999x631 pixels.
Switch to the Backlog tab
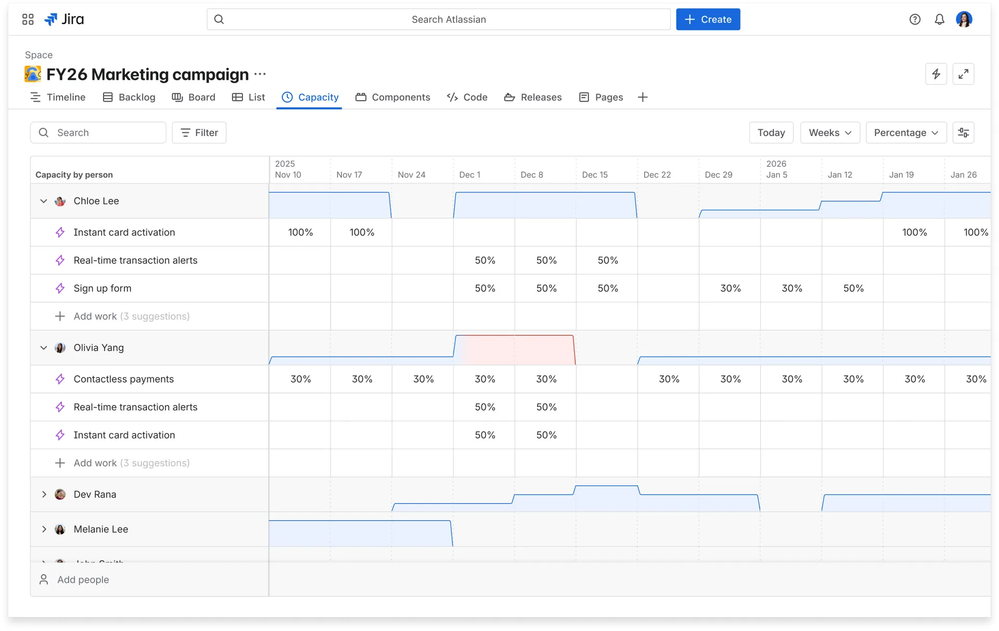tap(129, 97)
